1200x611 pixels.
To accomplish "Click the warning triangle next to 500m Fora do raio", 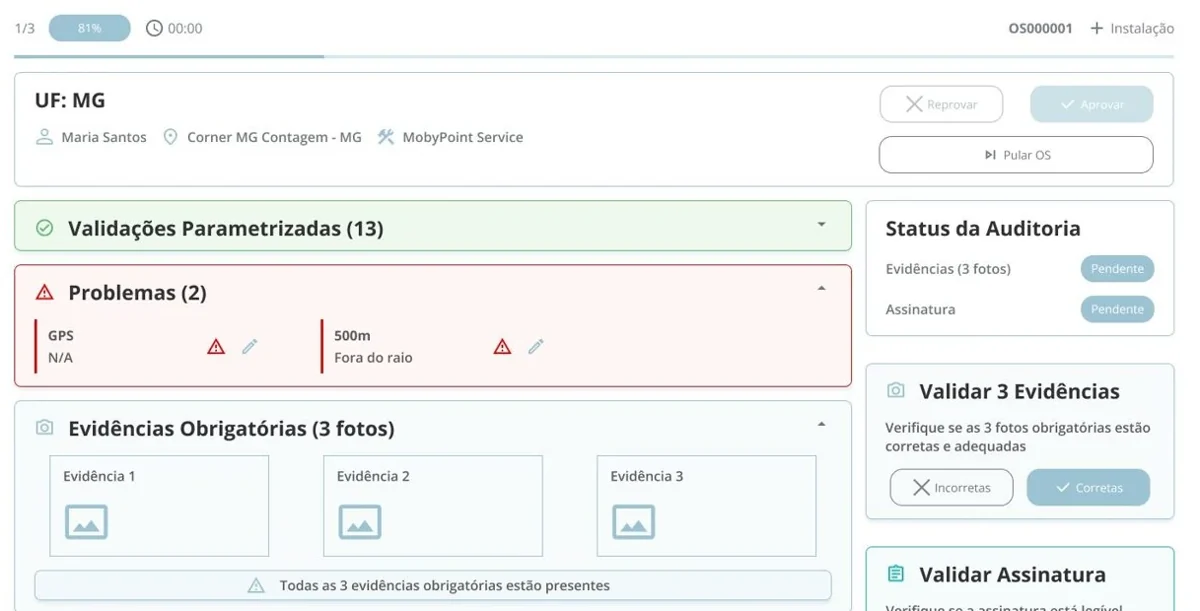I will 502,347.
